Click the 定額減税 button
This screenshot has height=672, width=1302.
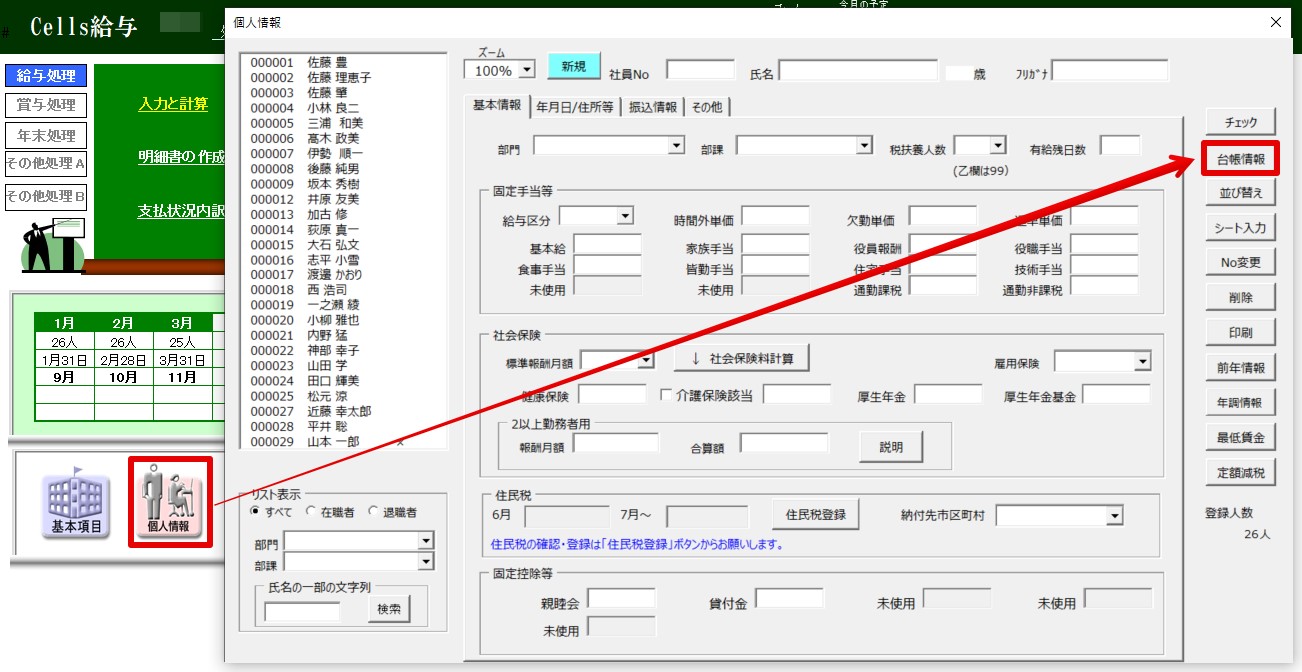coord(1241,473)
